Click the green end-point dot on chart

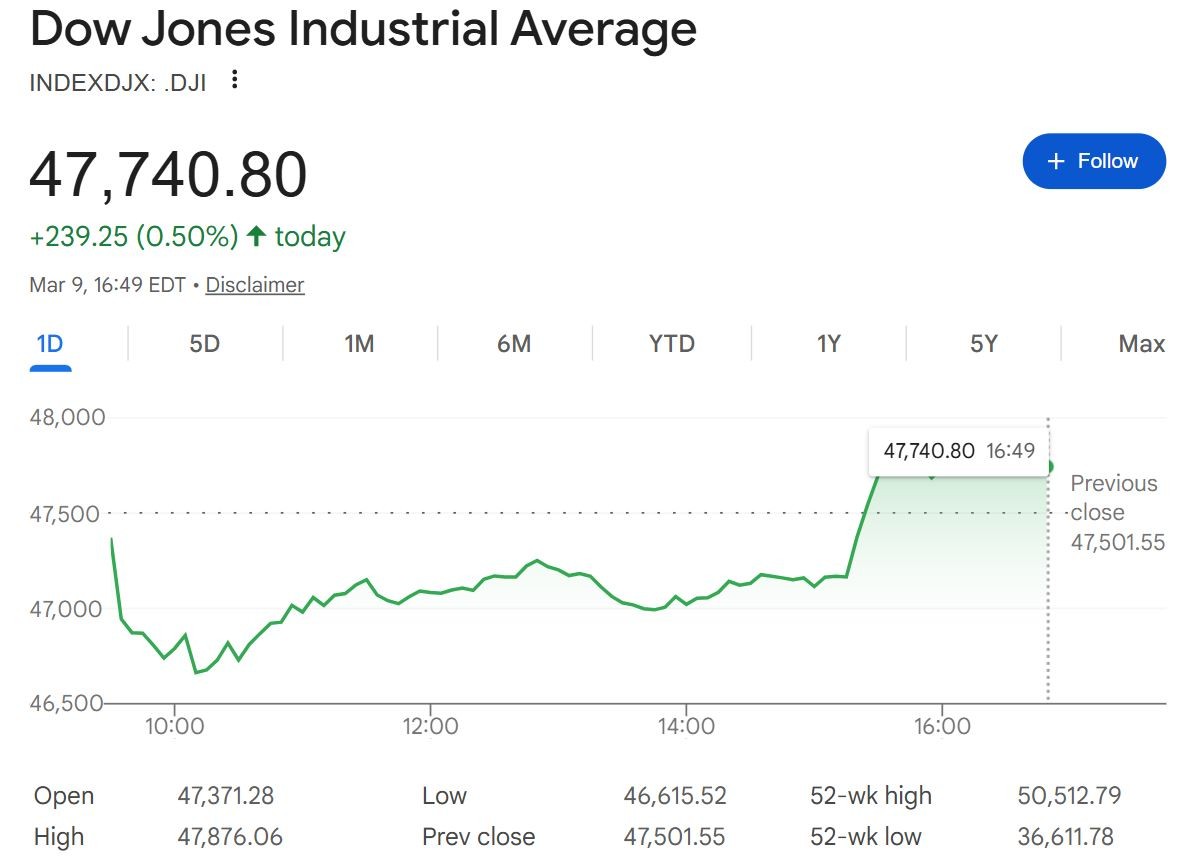coord(1048,467)
